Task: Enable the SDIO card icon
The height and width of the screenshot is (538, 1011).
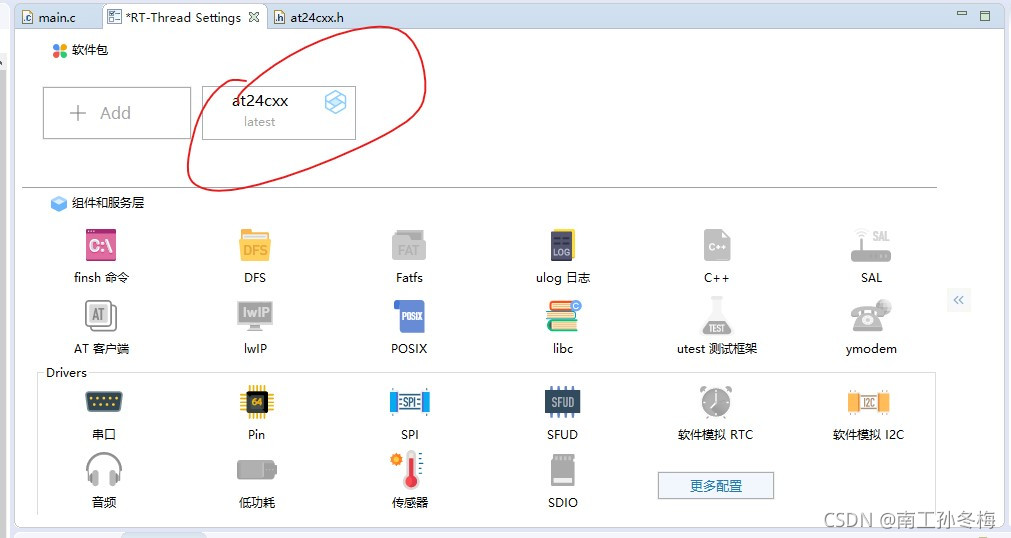Action: [562, 470]
